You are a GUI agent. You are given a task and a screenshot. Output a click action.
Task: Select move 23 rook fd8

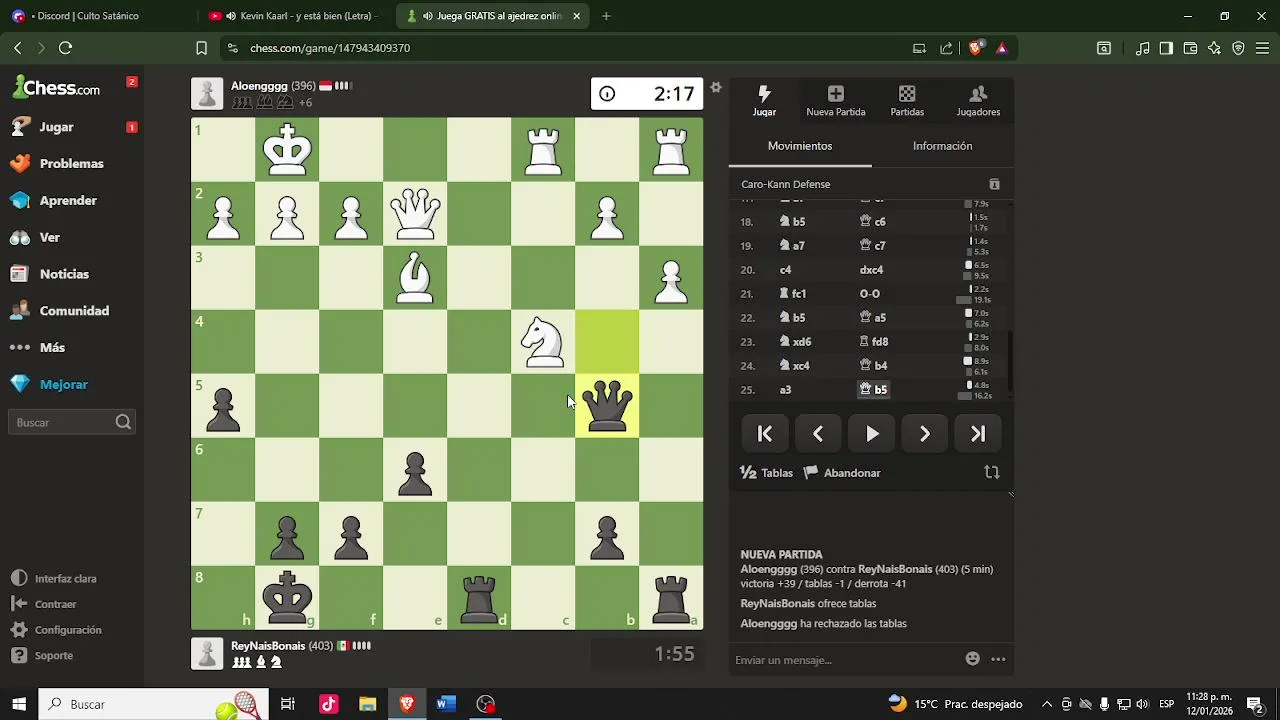pyautogui.click(x=874, y=342)
